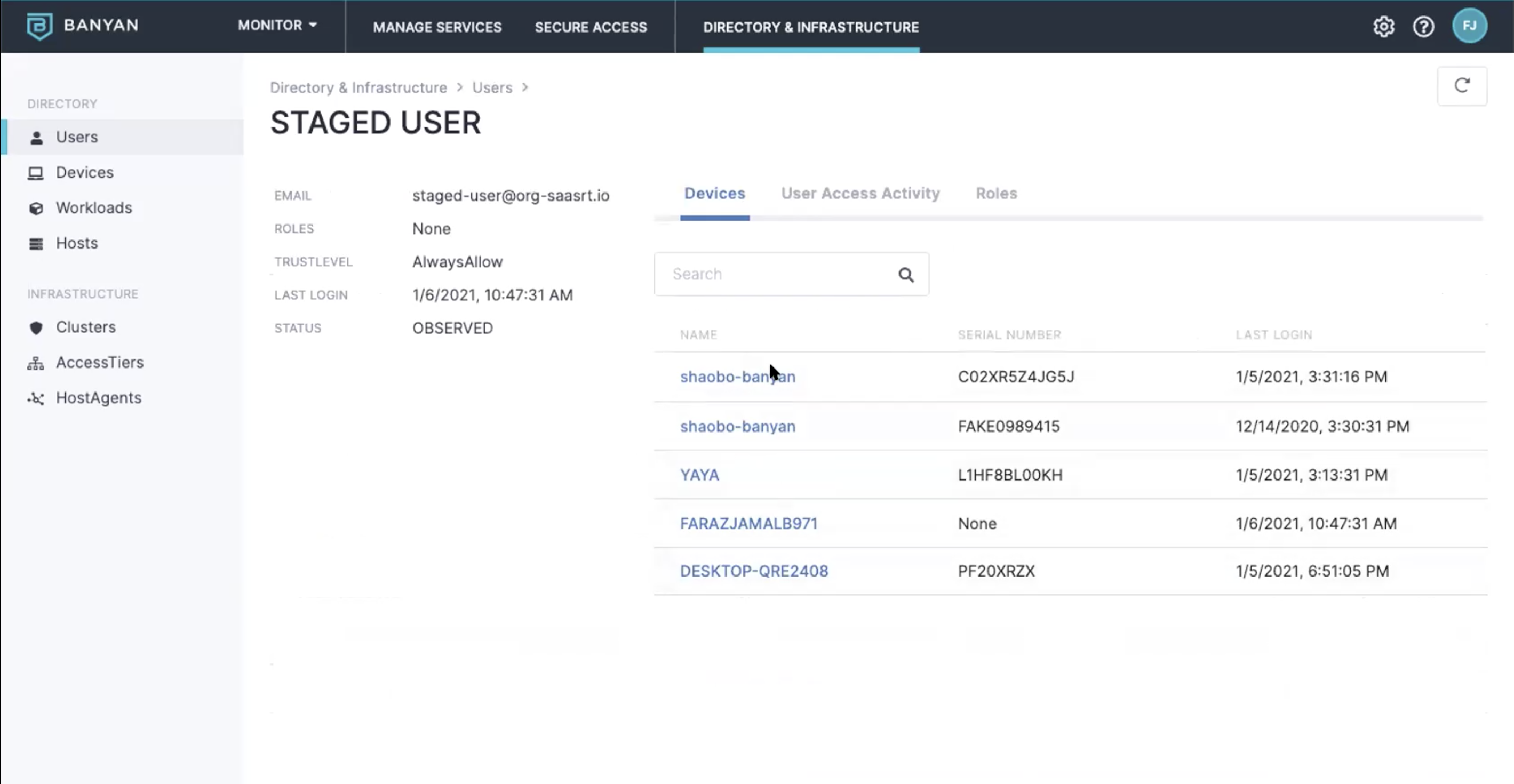Viewport: 1514px width, 784px height.
Task: Open the Manage Services menu
Action: (x=437, y=27)
